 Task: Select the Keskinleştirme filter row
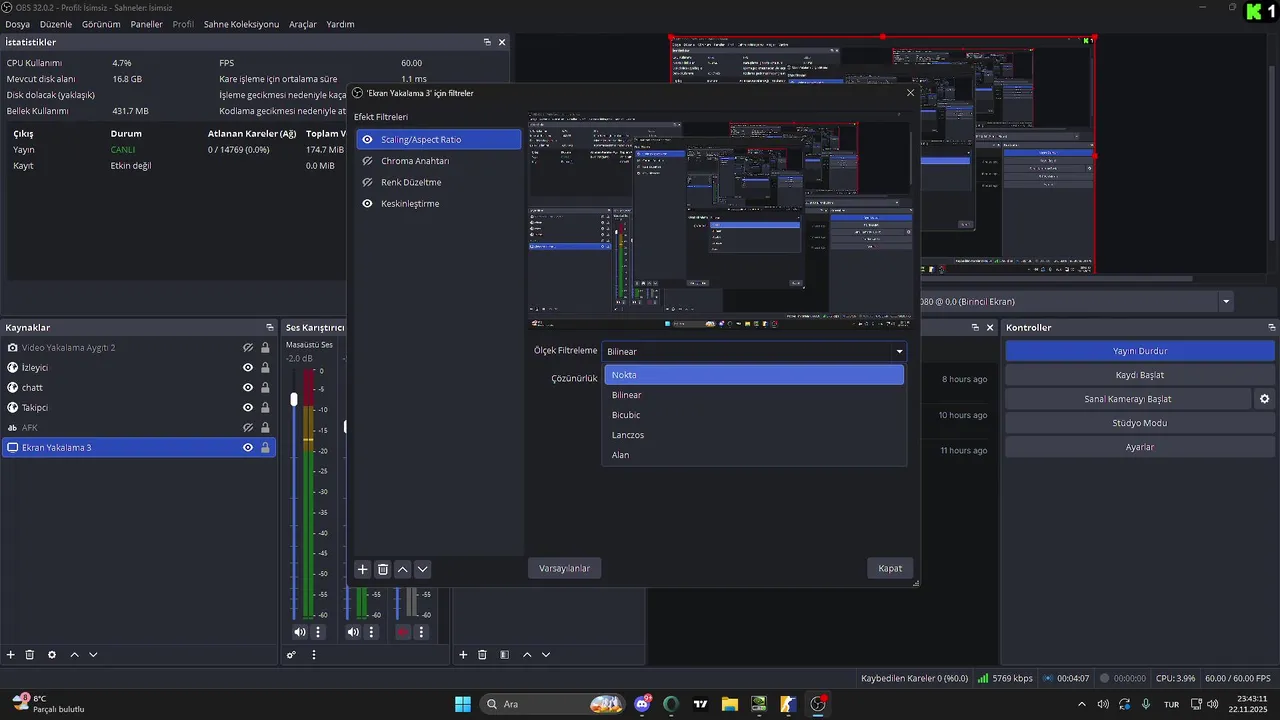pyautogui.click(x=438, y=204)
